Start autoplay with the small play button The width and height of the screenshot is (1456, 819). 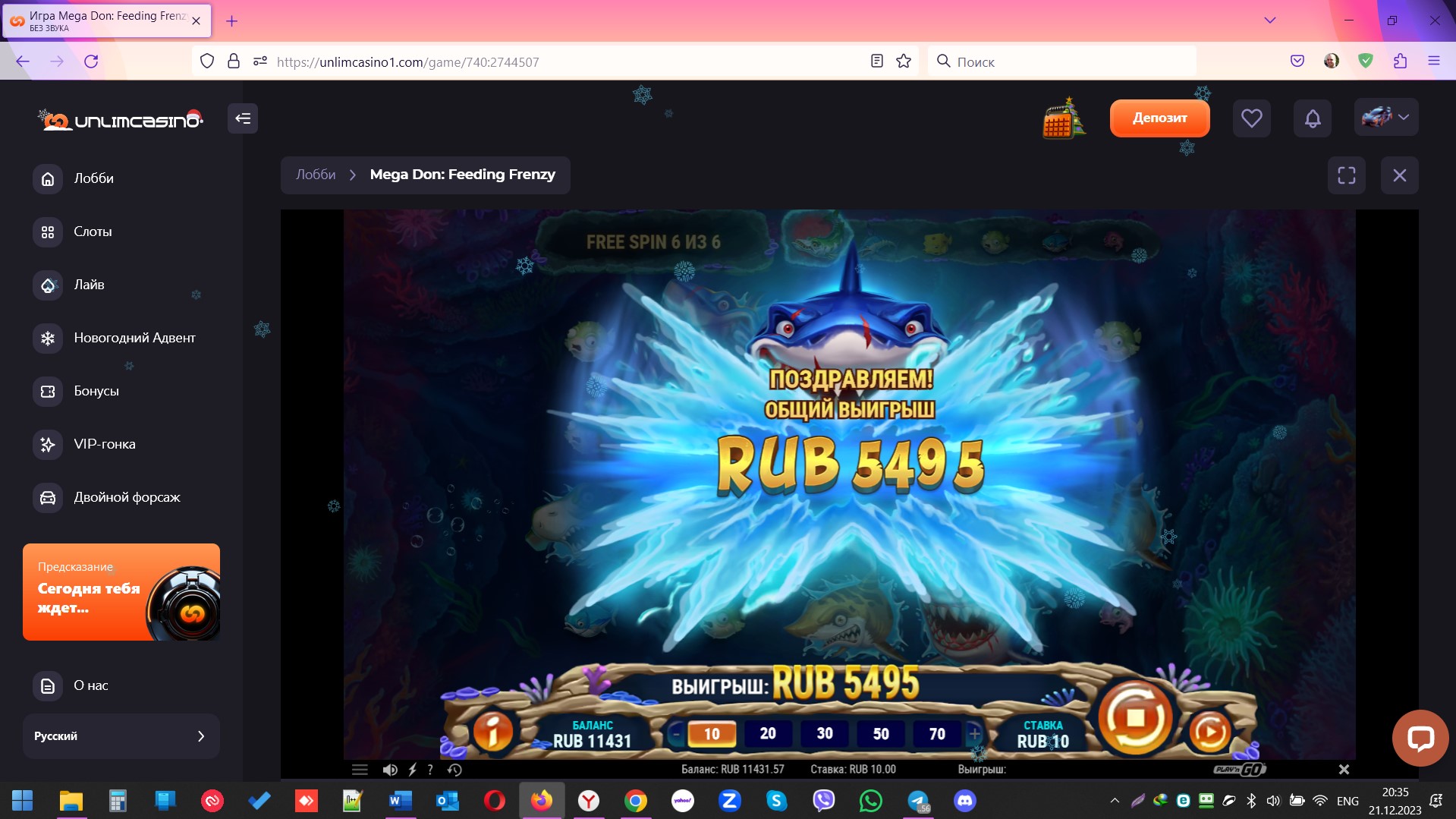tap(1209, 732)
